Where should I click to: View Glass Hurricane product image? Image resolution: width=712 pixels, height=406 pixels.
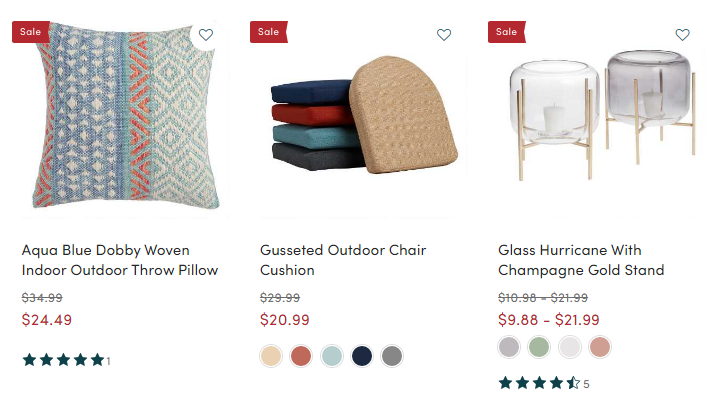click(x=597, y=118)
